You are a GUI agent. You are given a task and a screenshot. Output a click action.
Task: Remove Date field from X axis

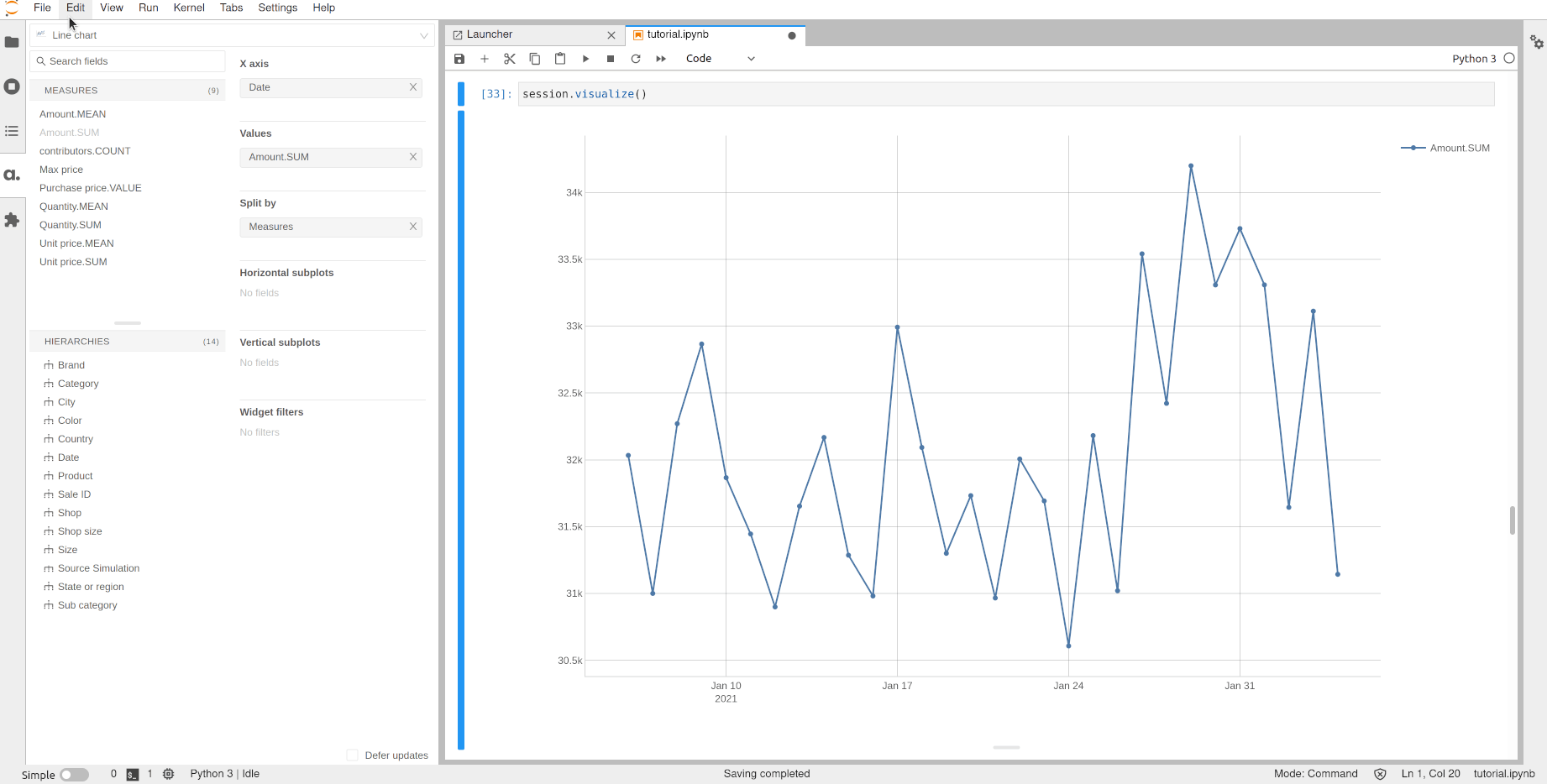413,87
